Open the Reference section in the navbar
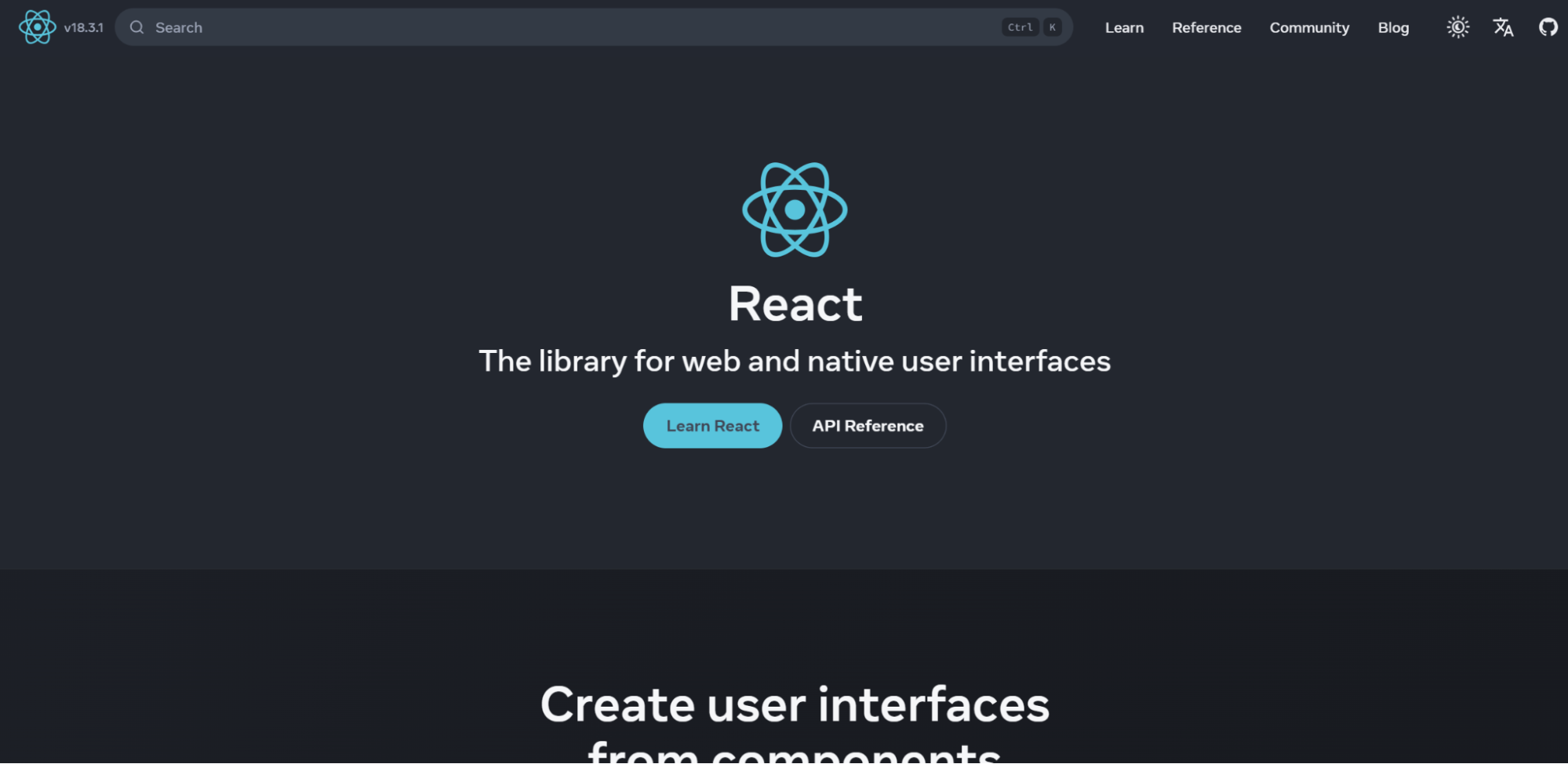This screenshot has width=1568, height=764. [x=1206, y=27]
